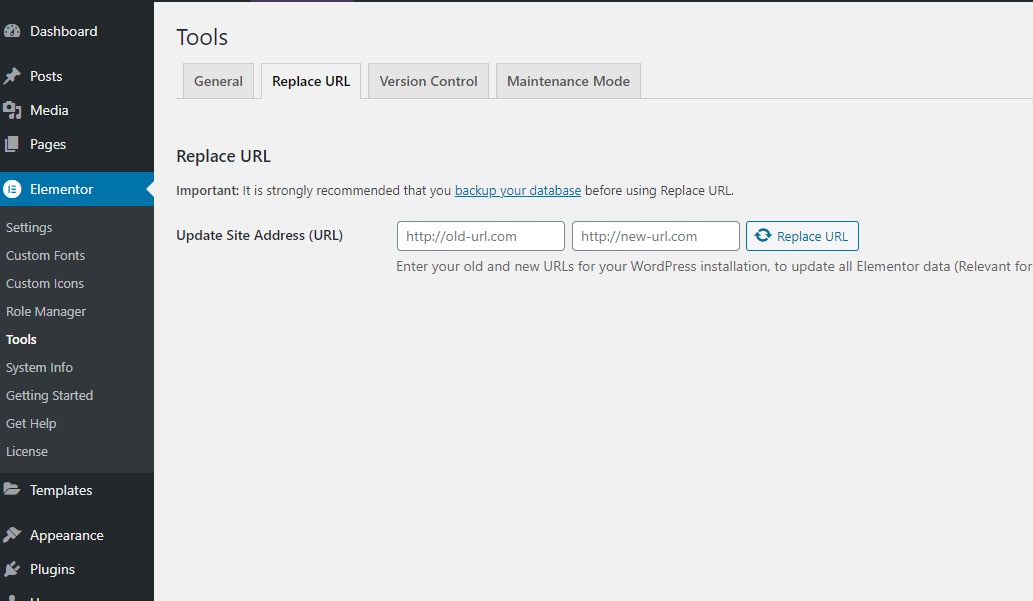This screenshot has height=601, width=1033.
Task: Click the Appearance paintbrush icon
Action: coord(12,535)
